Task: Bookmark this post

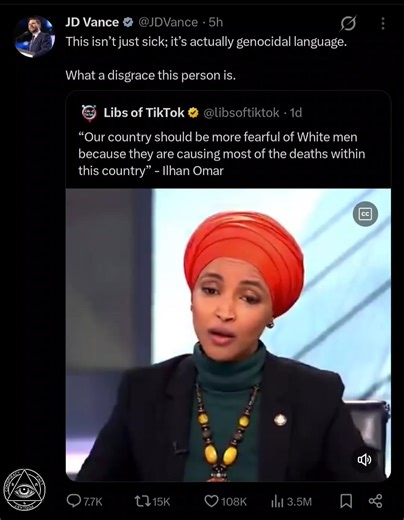Action: 346,501
